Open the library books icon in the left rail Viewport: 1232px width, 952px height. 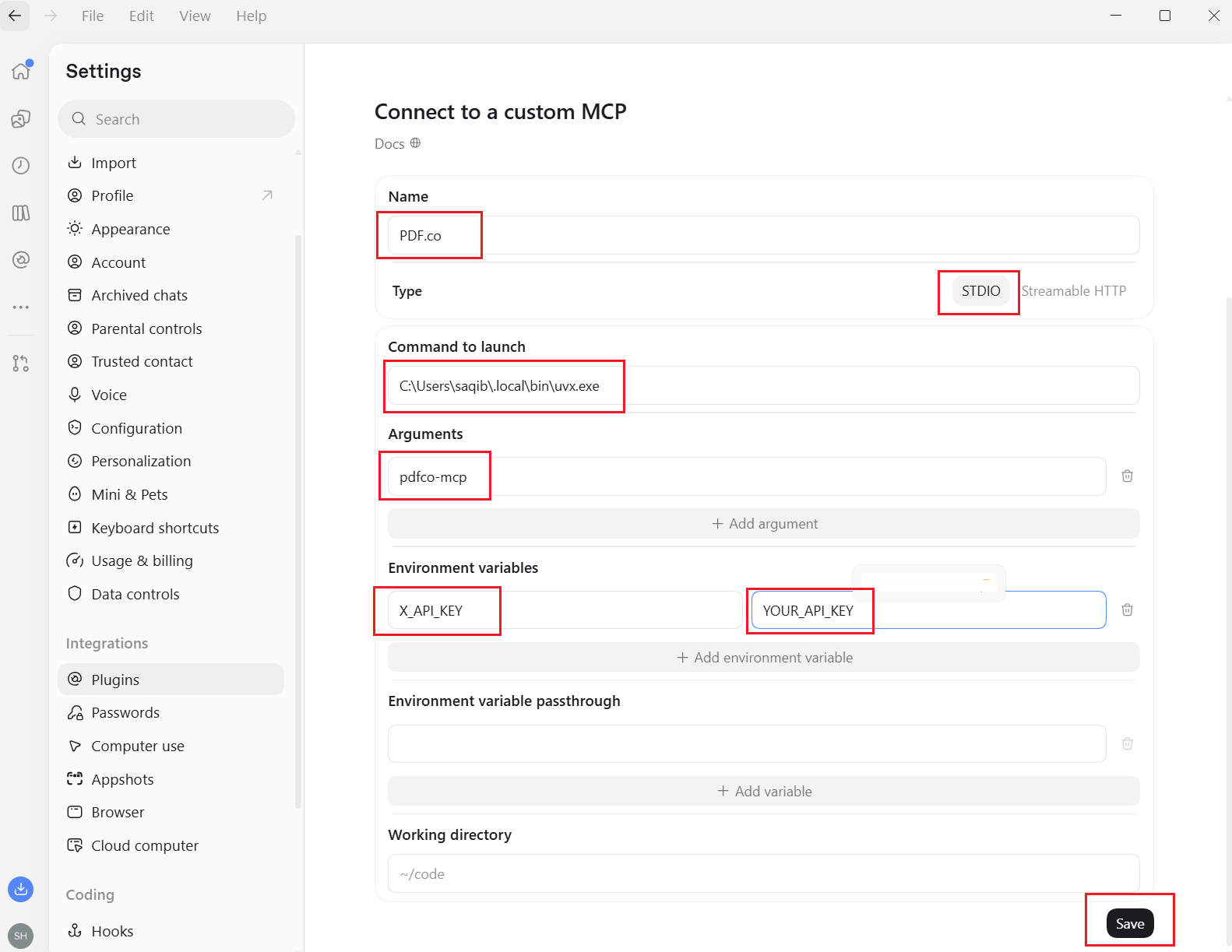point(21,213)
